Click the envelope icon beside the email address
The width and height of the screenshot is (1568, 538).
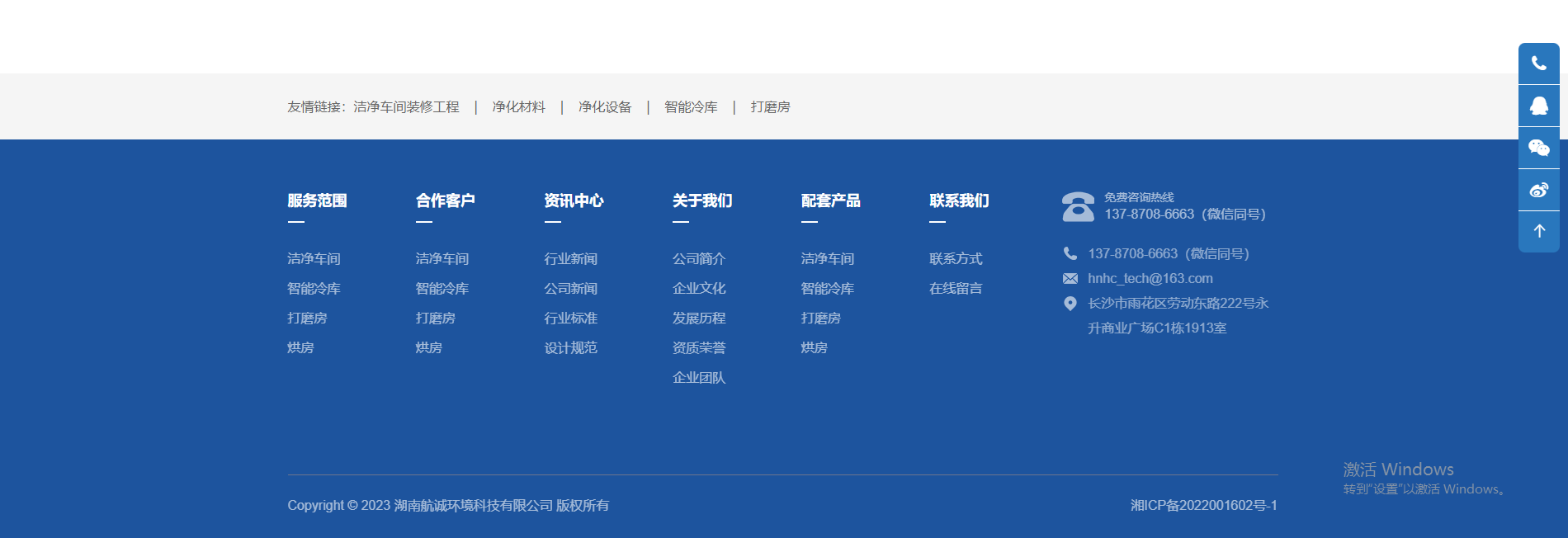[1070, 279]
